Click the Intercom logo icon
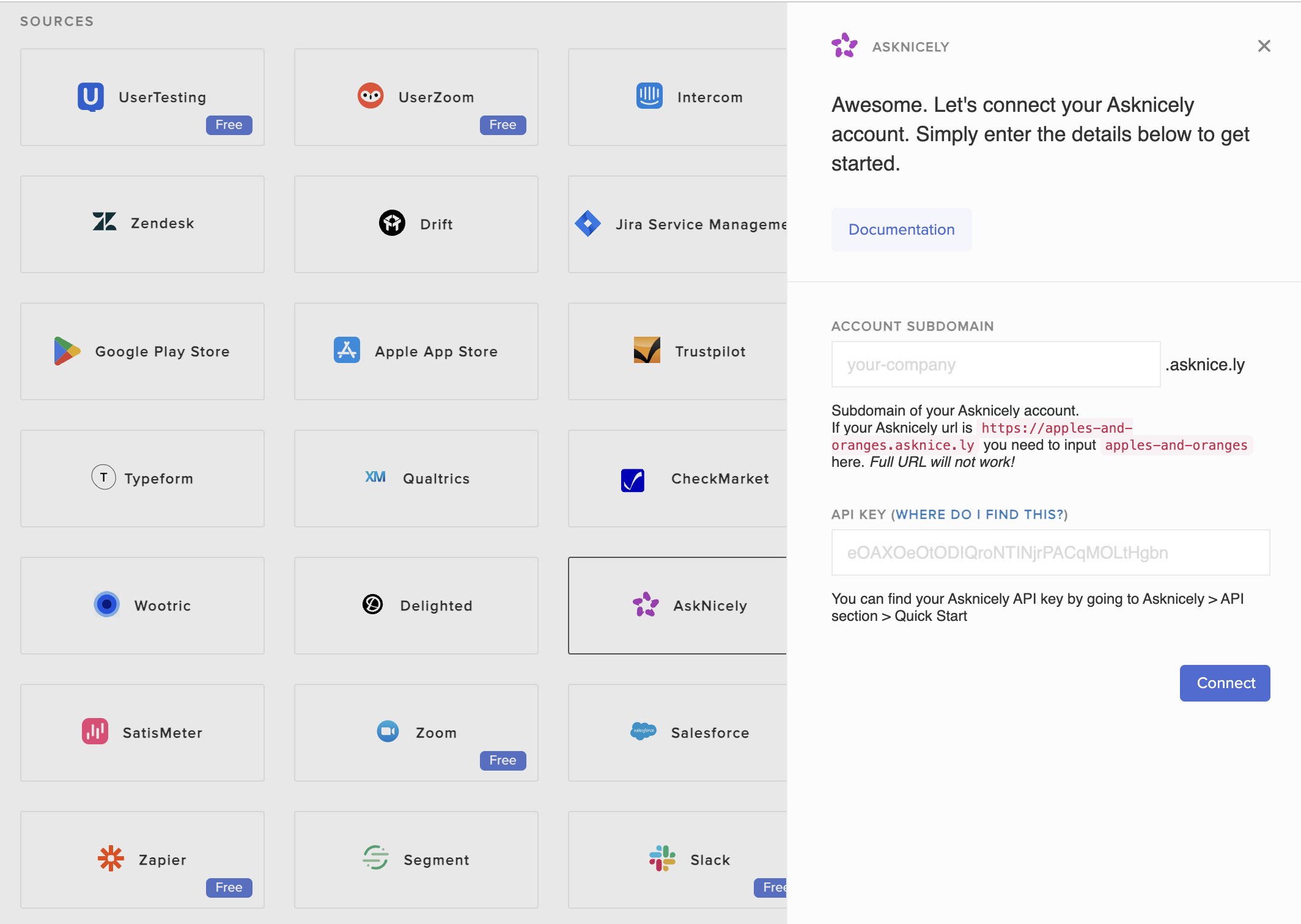This screenshot has height=924, width=1301. [649, 96]
